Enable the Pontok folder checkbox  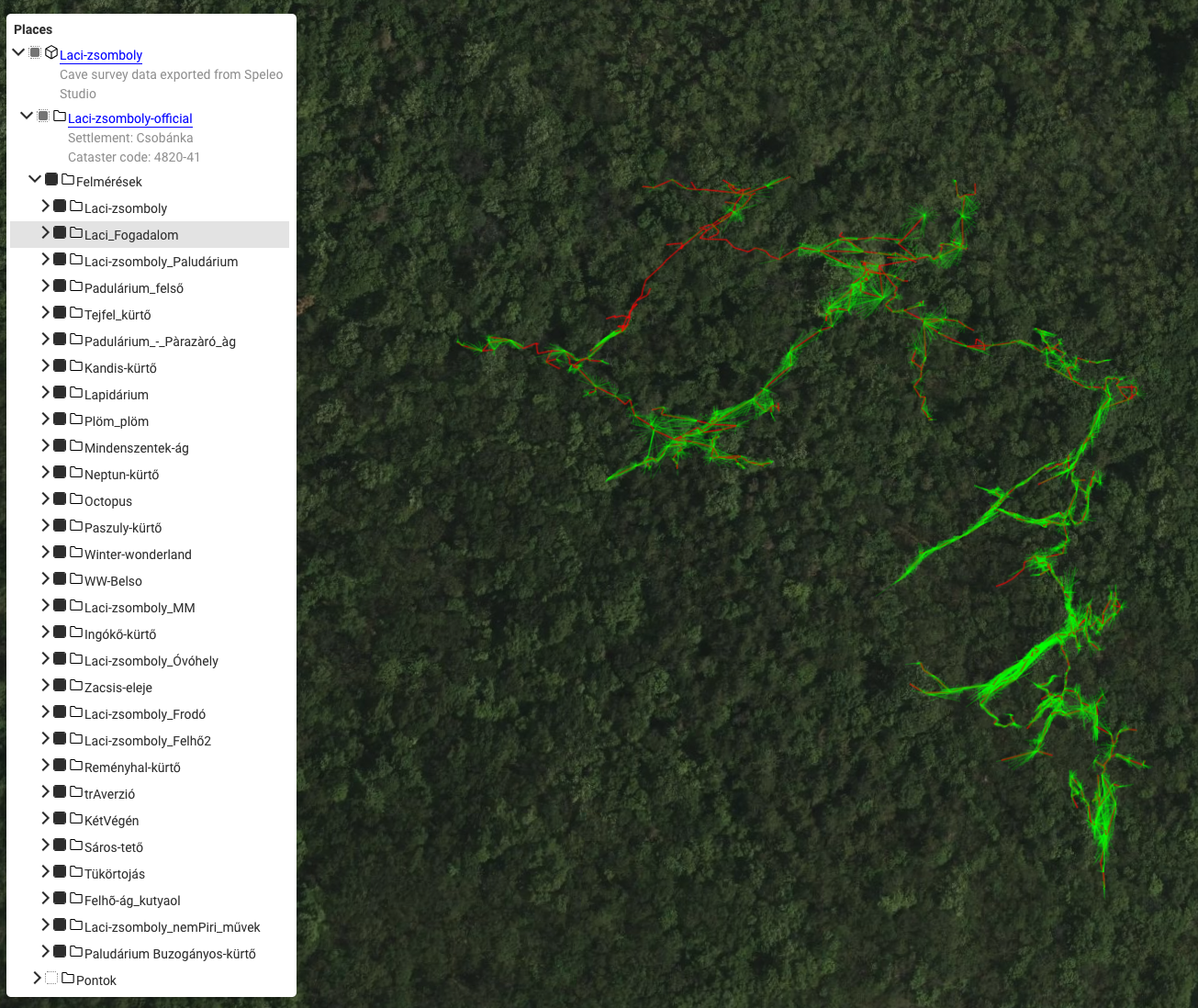(x=51, y=979)
